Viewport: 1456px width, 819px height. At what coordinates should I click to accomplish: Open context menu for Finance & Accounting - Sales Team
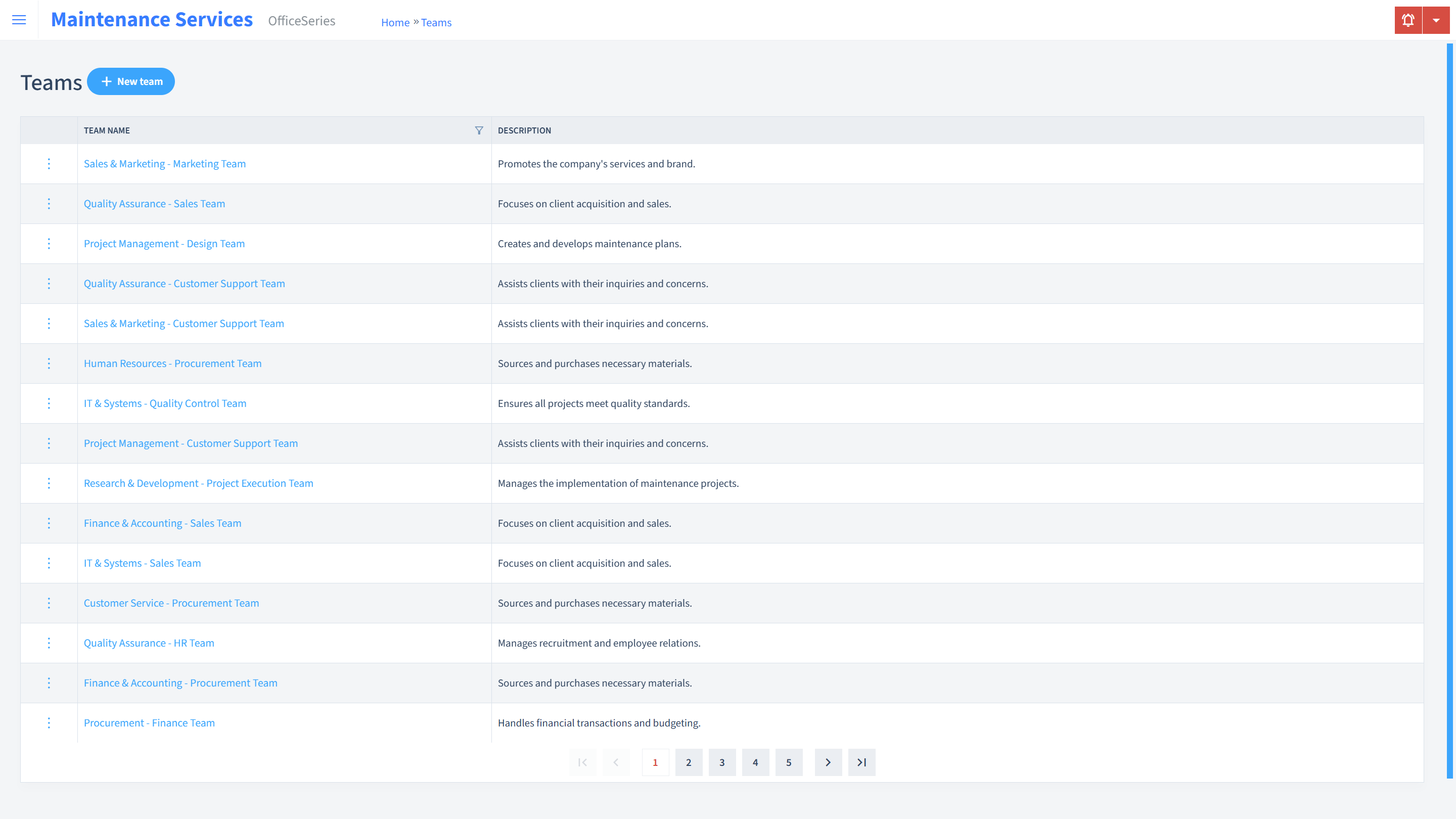(48, 523)
